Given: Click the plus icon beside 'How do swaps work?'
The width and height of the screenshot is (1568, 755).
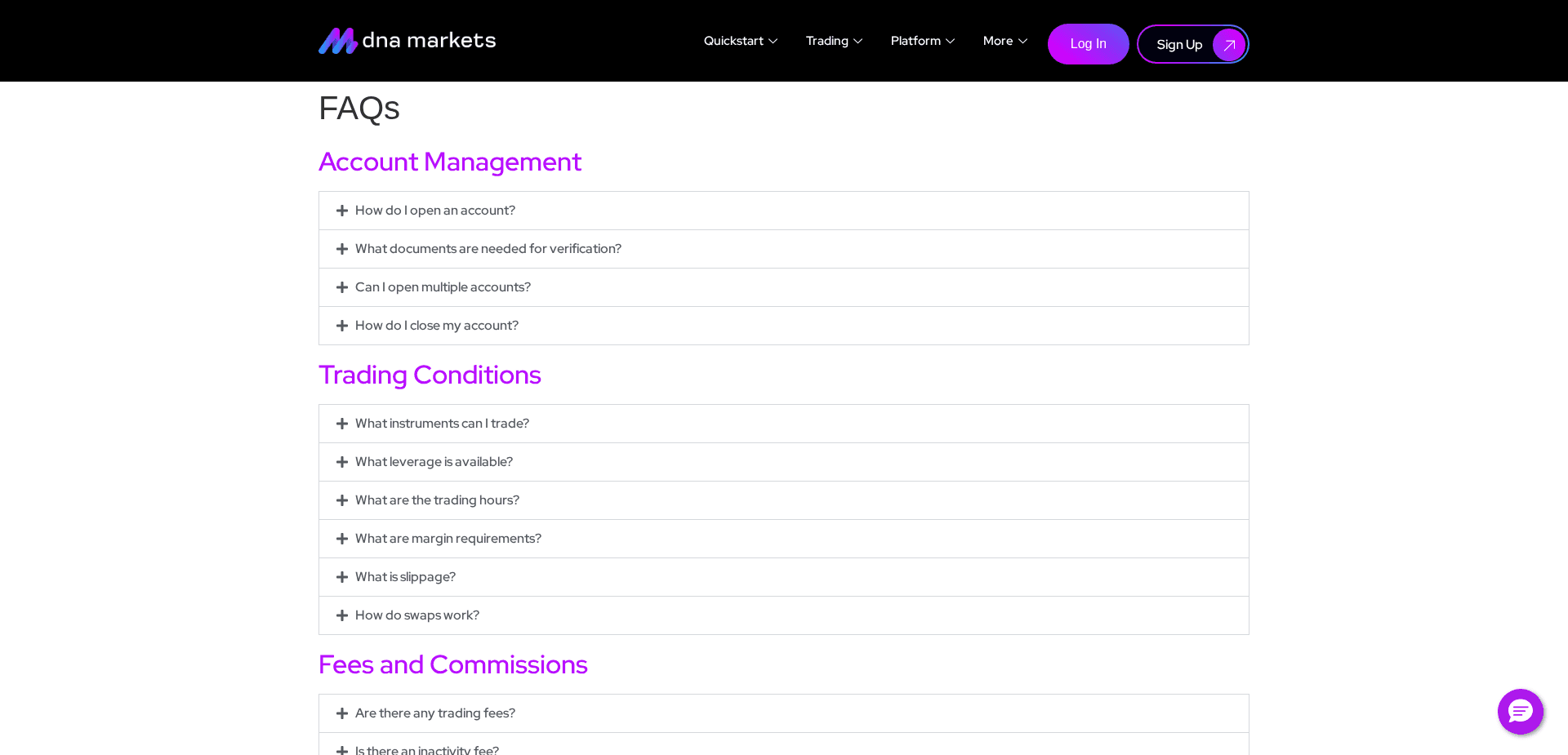Looking at the screenshot, I should pyautogui.click(x=342, y=615).
